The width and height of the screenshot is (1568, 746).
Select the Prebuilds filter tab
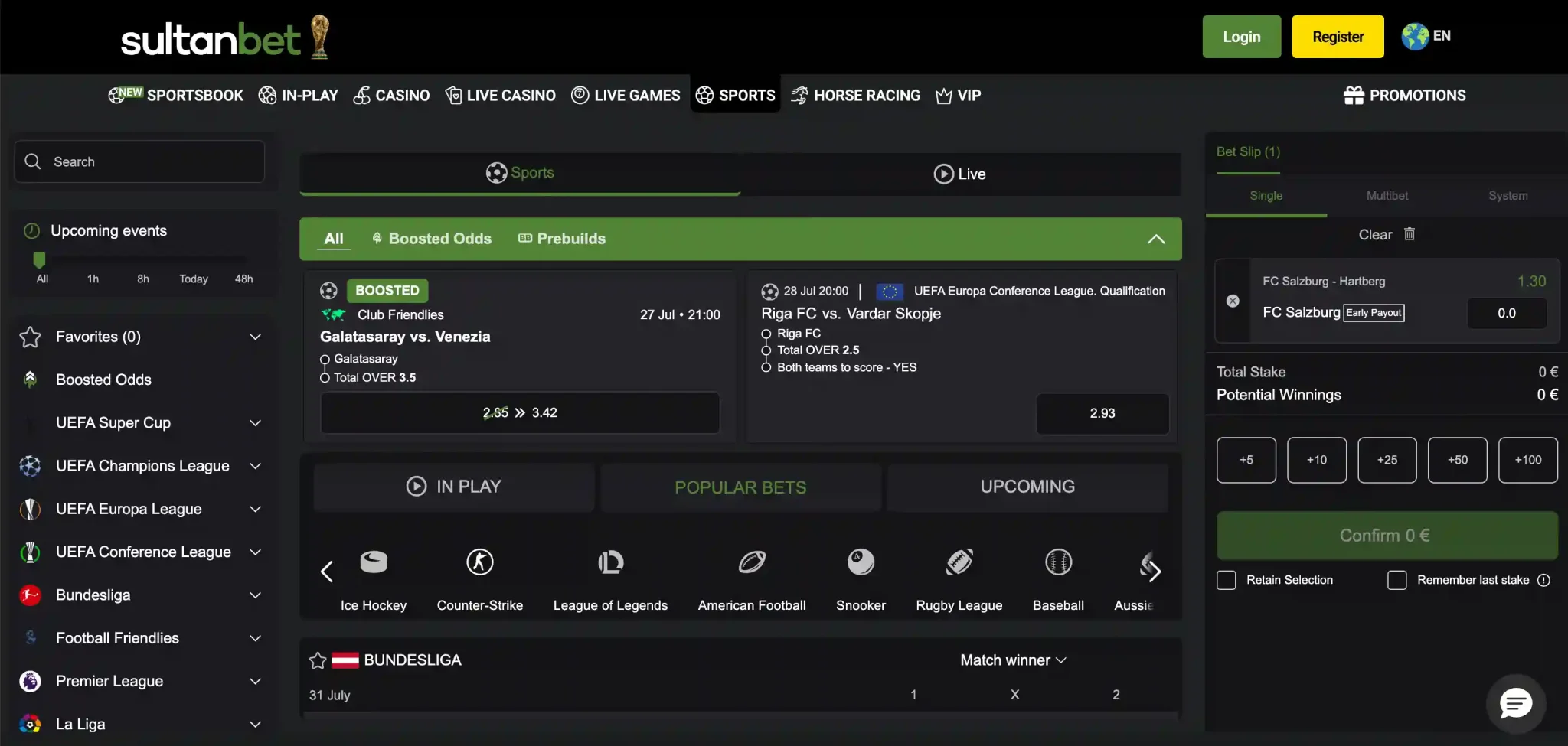[562, 239]
